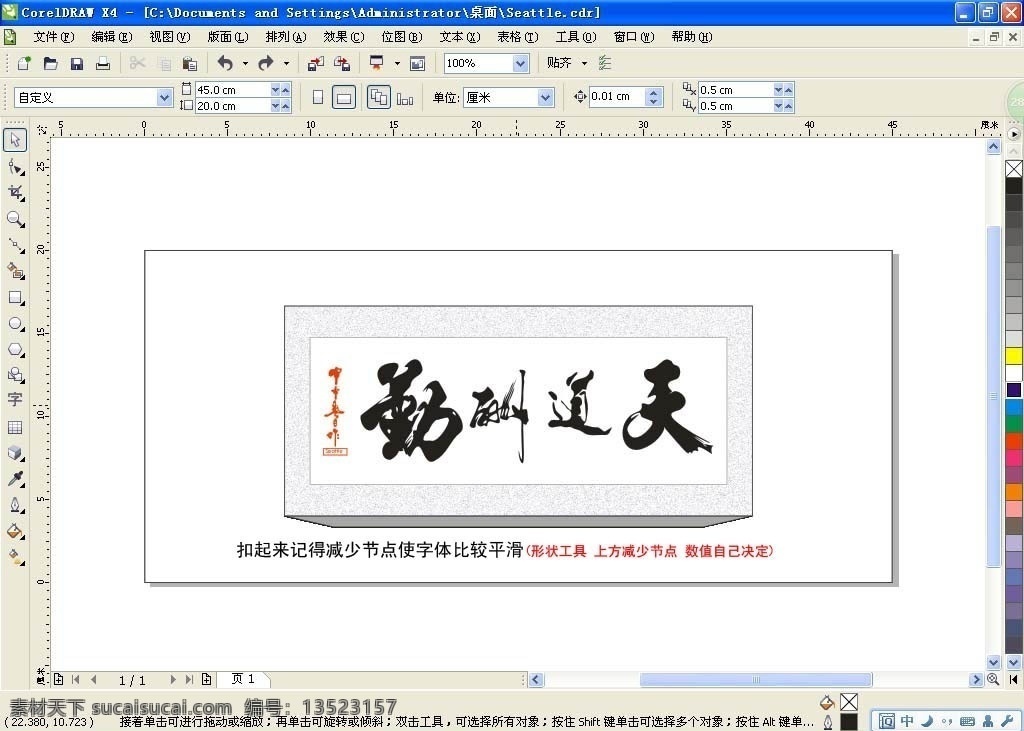Apply page layout to current page only
The image size is (1024, 731).
pos(405,99)
